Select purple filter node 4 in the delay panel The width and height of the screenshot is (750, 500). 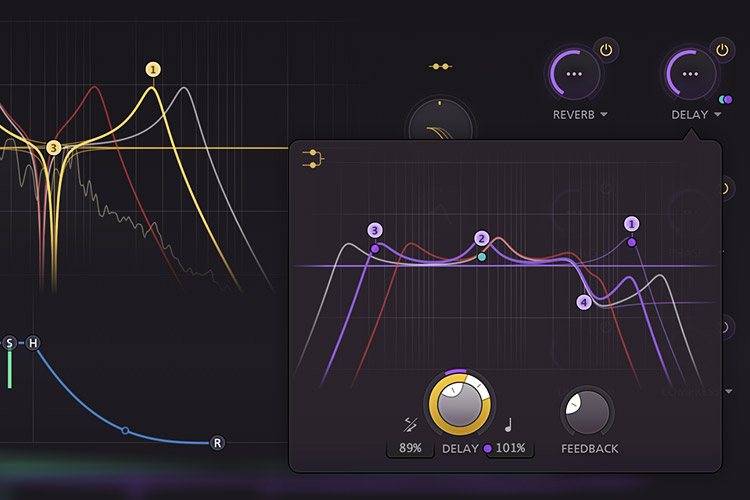tap(584, 302)
